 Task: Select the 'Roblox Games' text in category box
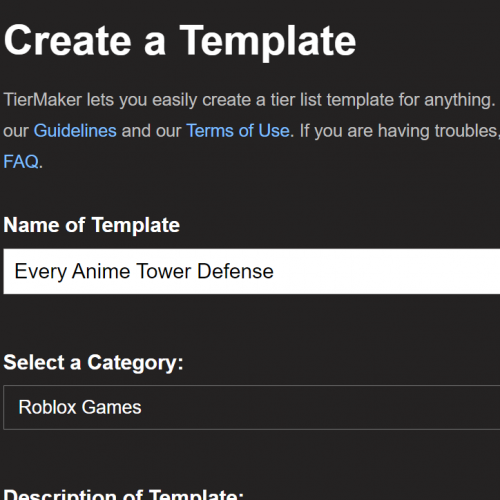pyautogui.click(x=80, y=407)
